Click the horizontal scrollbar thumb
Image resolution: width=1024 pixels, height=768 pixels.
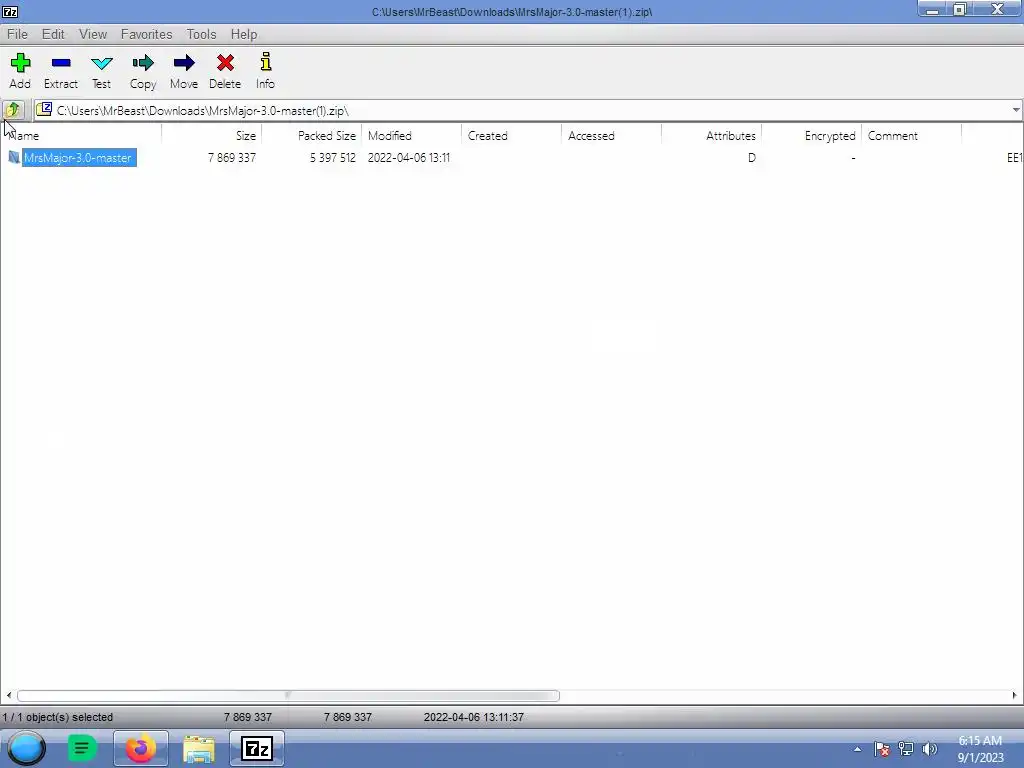[288, 695]
